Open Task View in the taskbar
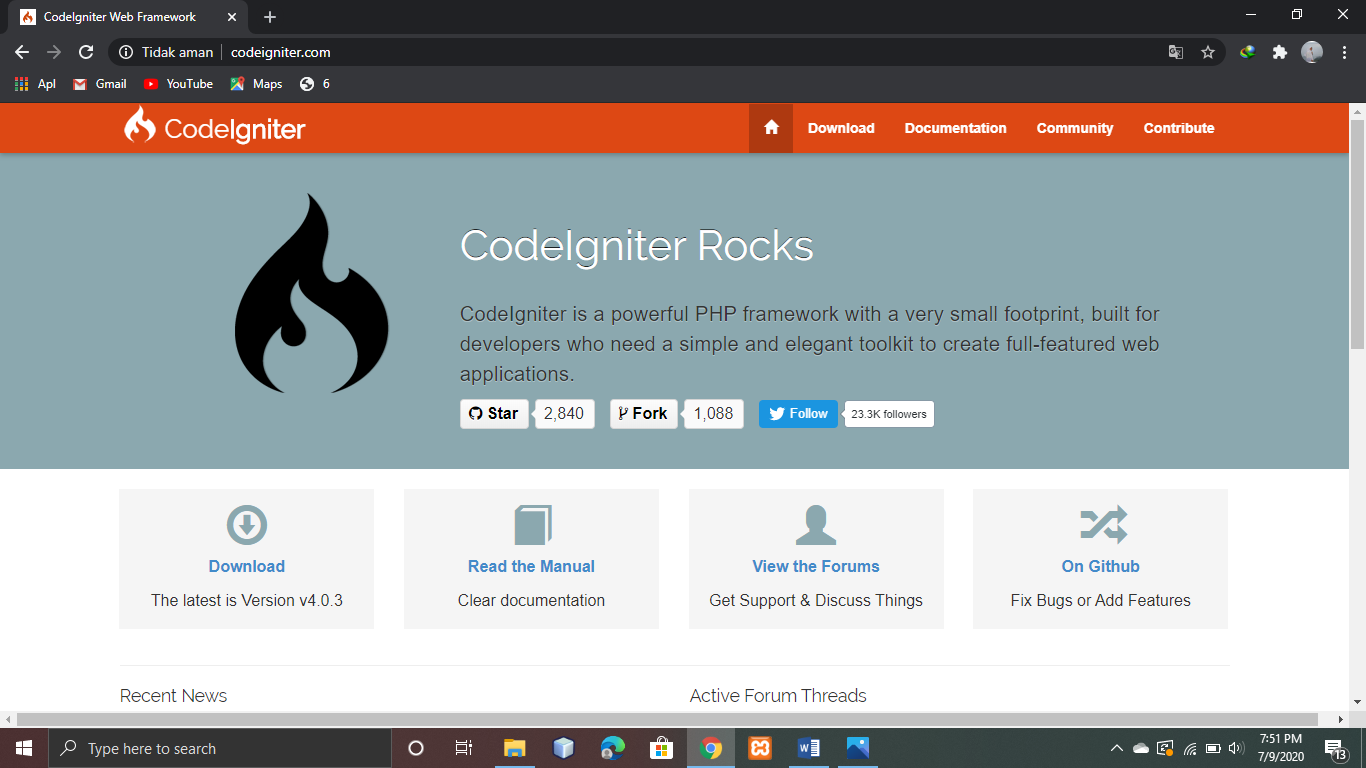 point(464,748)
